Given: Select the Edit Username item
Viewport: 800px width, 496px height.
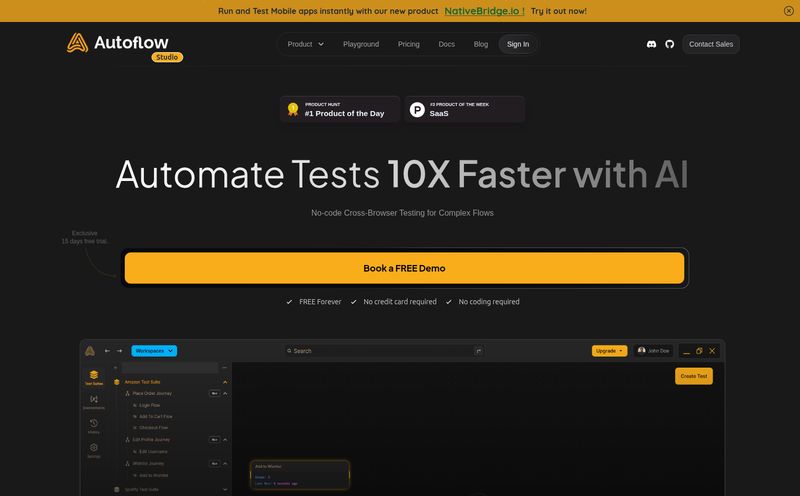Looking at the screenshot, I should (x=150, y=452).
